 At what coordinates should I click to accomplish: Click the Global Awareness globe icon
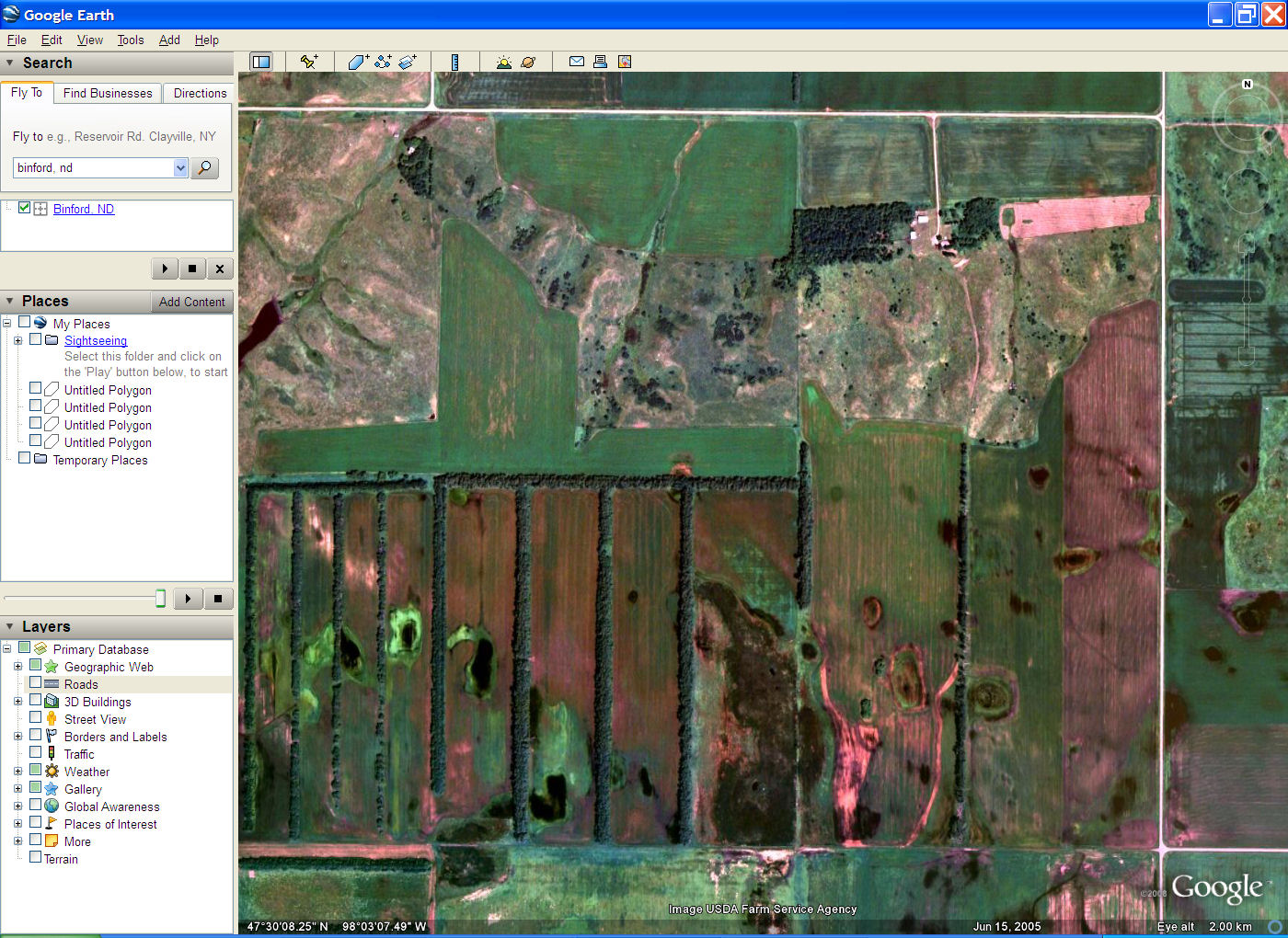coord(52,806)
